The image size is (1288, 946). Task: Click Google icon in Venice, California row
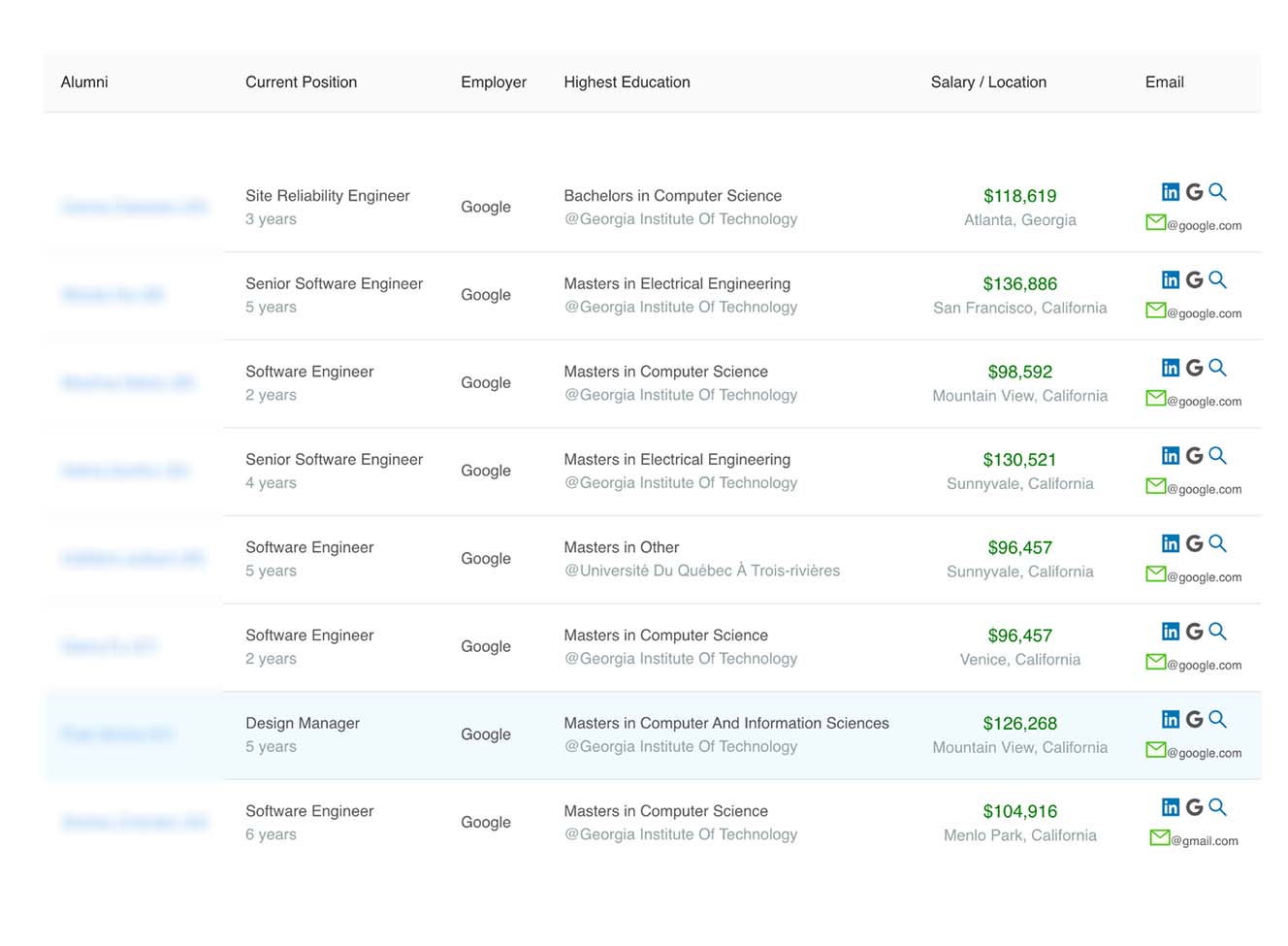click(1194, 632)
